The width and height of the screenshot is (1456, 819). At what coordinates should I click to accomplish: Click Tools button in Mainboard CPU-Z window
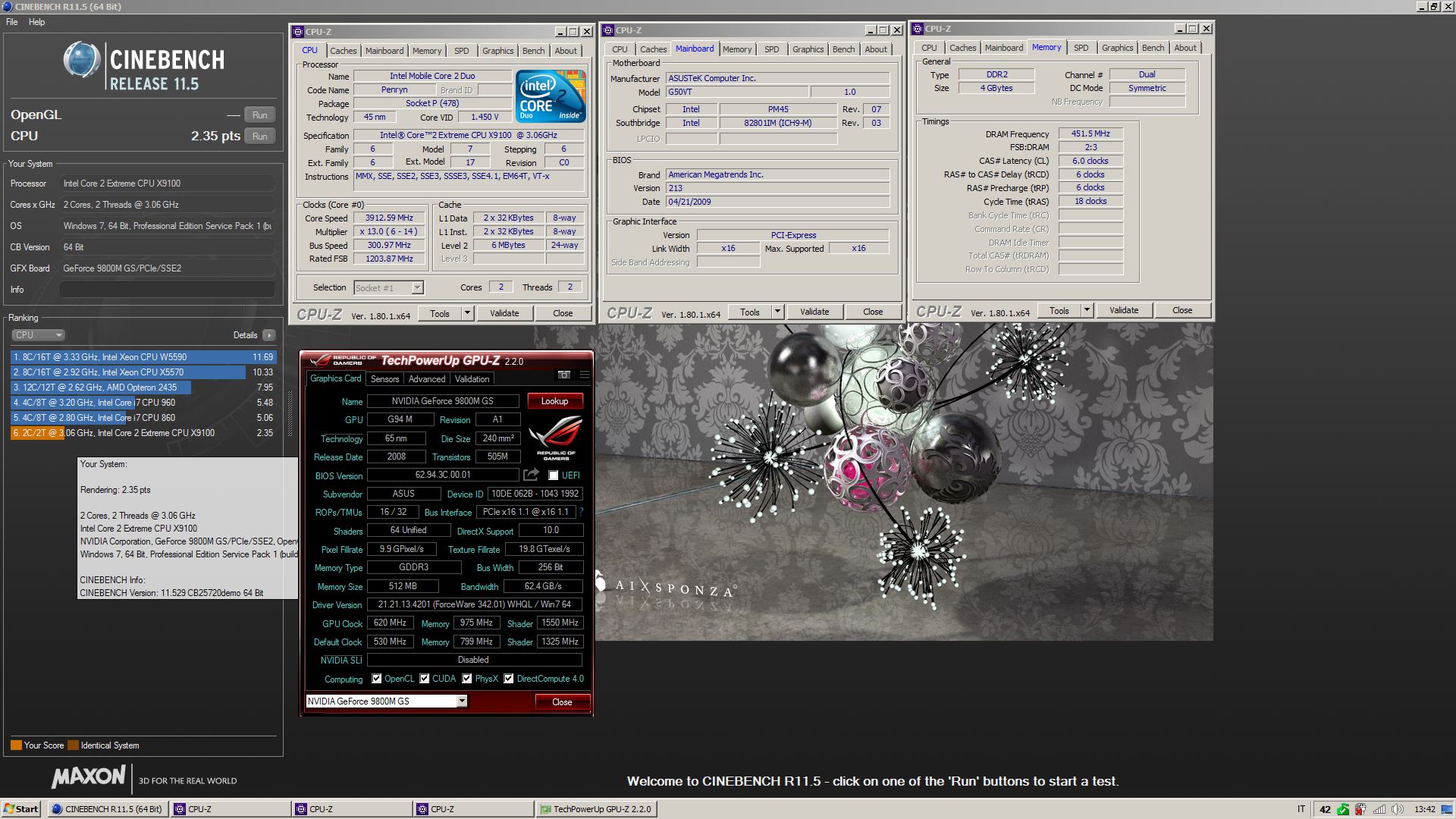(750, 312)
